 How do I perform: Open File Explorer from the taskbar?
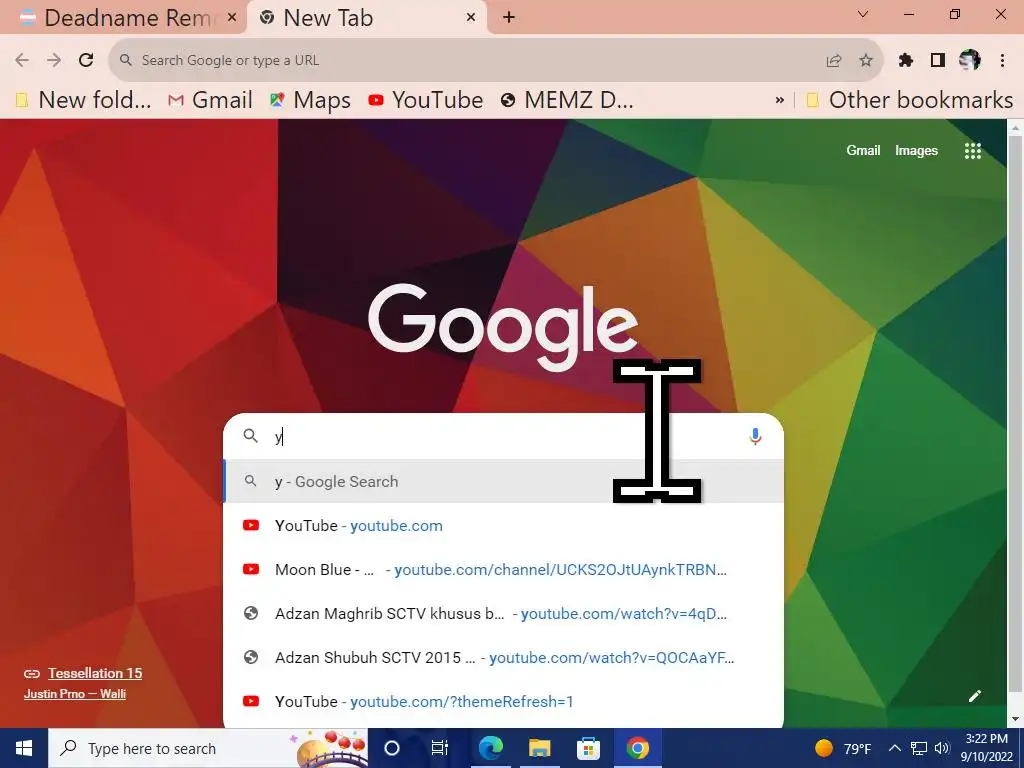click(x=539, y=748)
